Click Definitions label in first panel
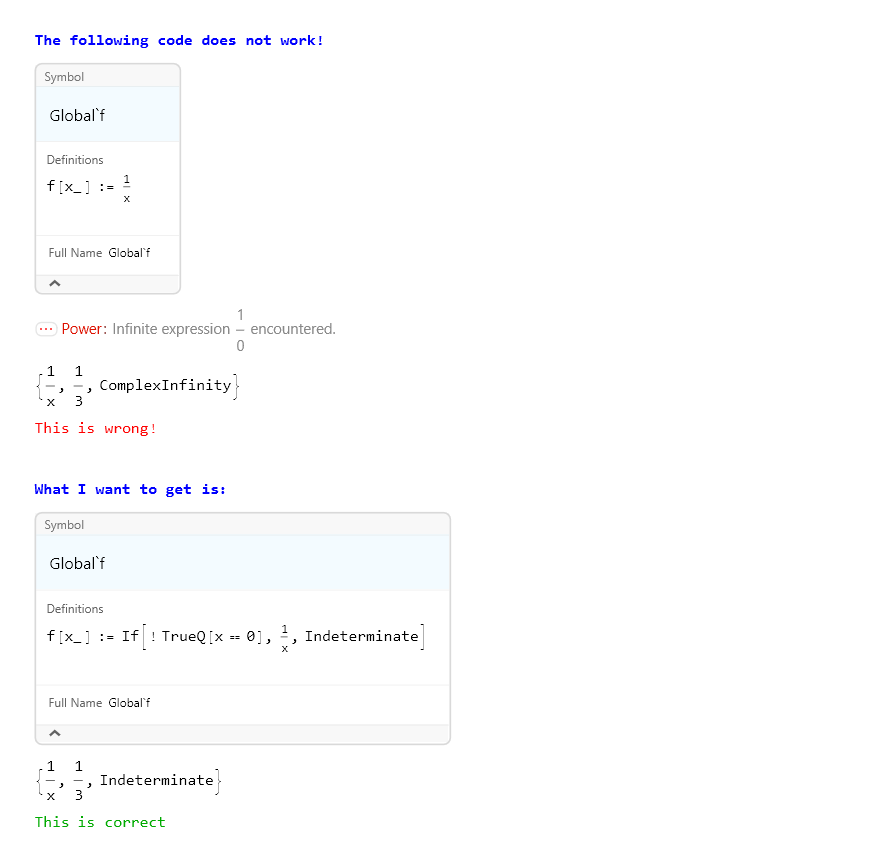Screen dimensions: 875x842 tap(75, 160)
